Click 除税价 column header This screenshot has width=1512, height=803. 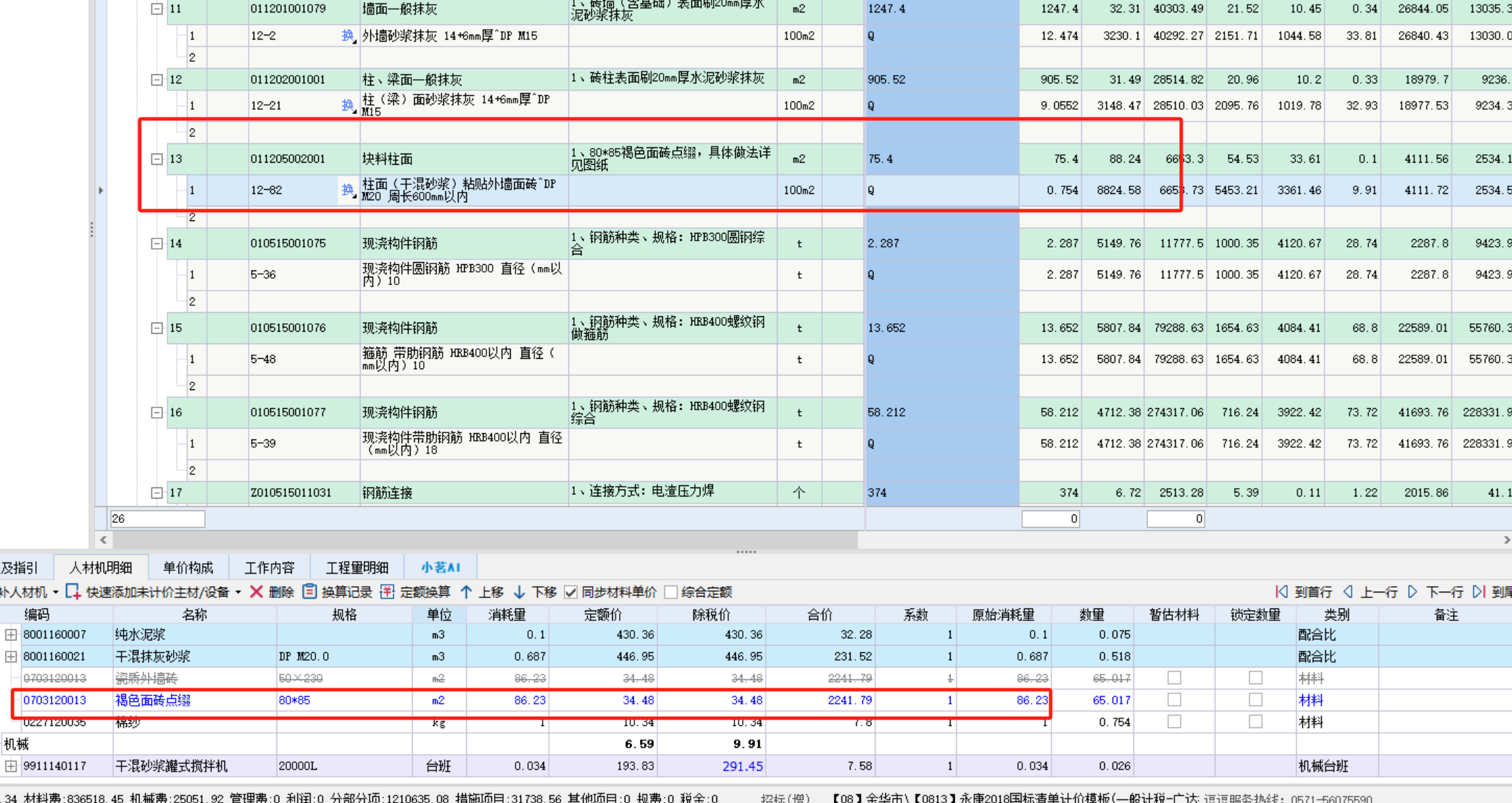[712, 615]
